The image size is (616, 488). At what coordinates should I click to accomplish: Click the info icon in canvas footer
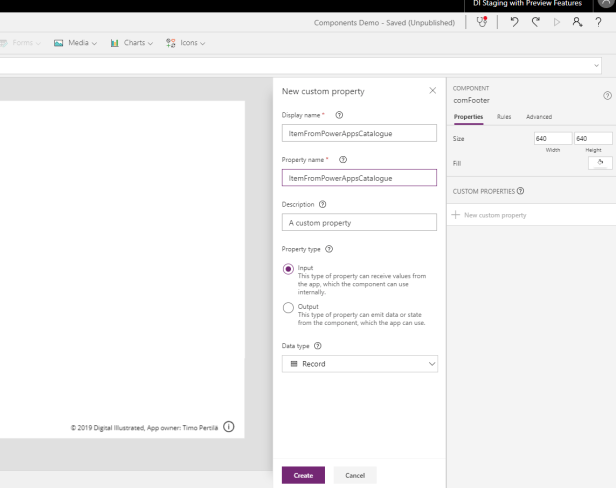[x=229, y=427]
